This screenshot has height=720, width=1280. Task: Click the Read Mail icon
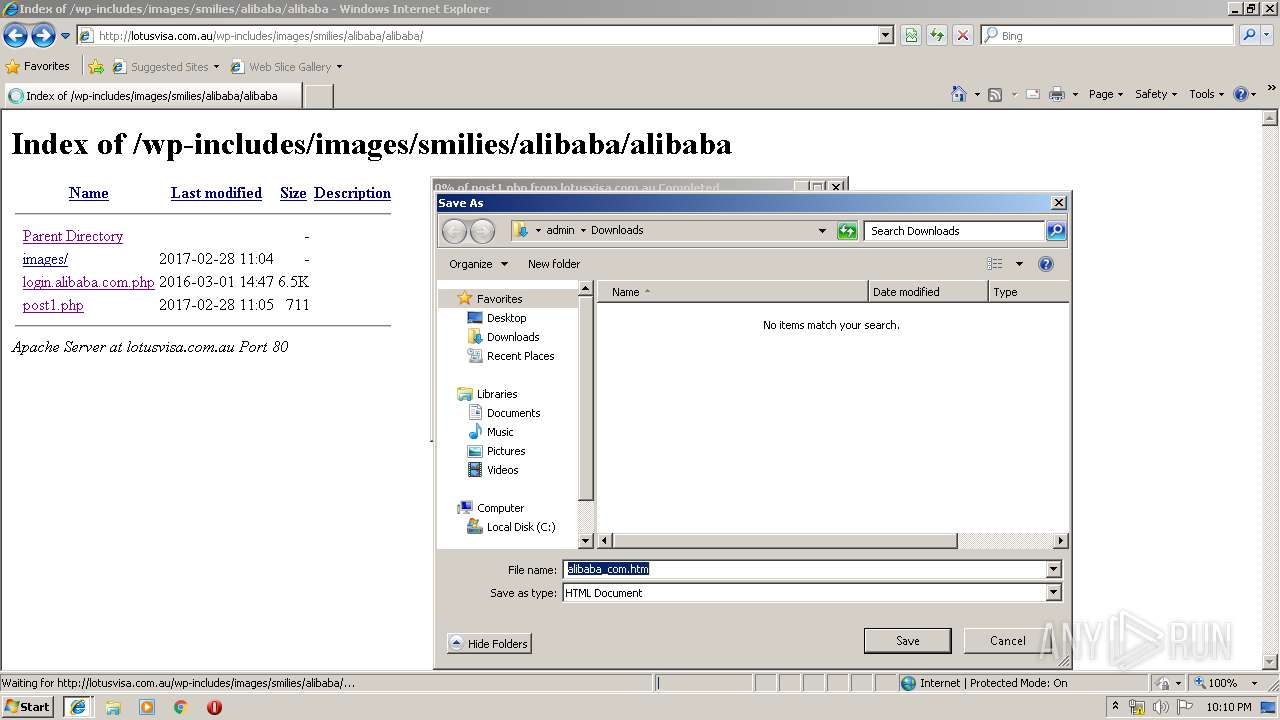pos(1033,94)
